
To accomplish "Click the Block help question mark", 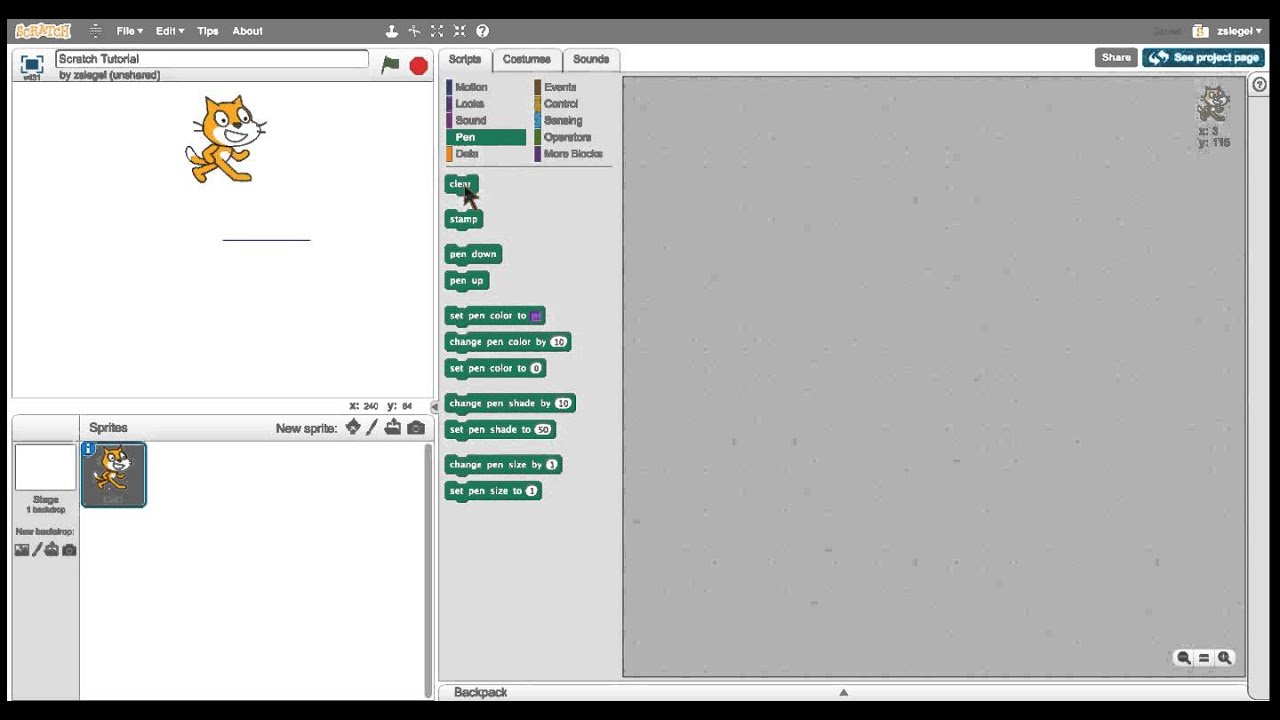I will pyautogui.click(x=482, y=31).
